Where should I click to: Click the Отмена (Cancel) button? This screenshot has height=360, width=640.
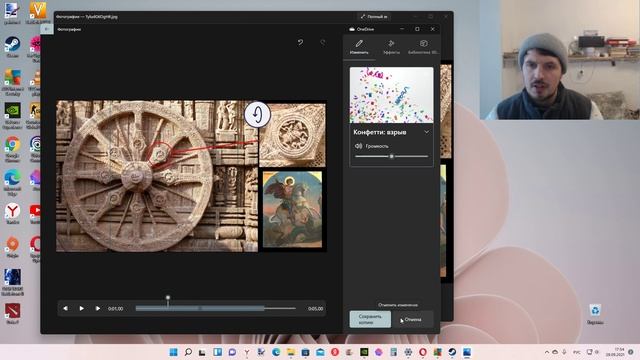[x=413, y=319]
